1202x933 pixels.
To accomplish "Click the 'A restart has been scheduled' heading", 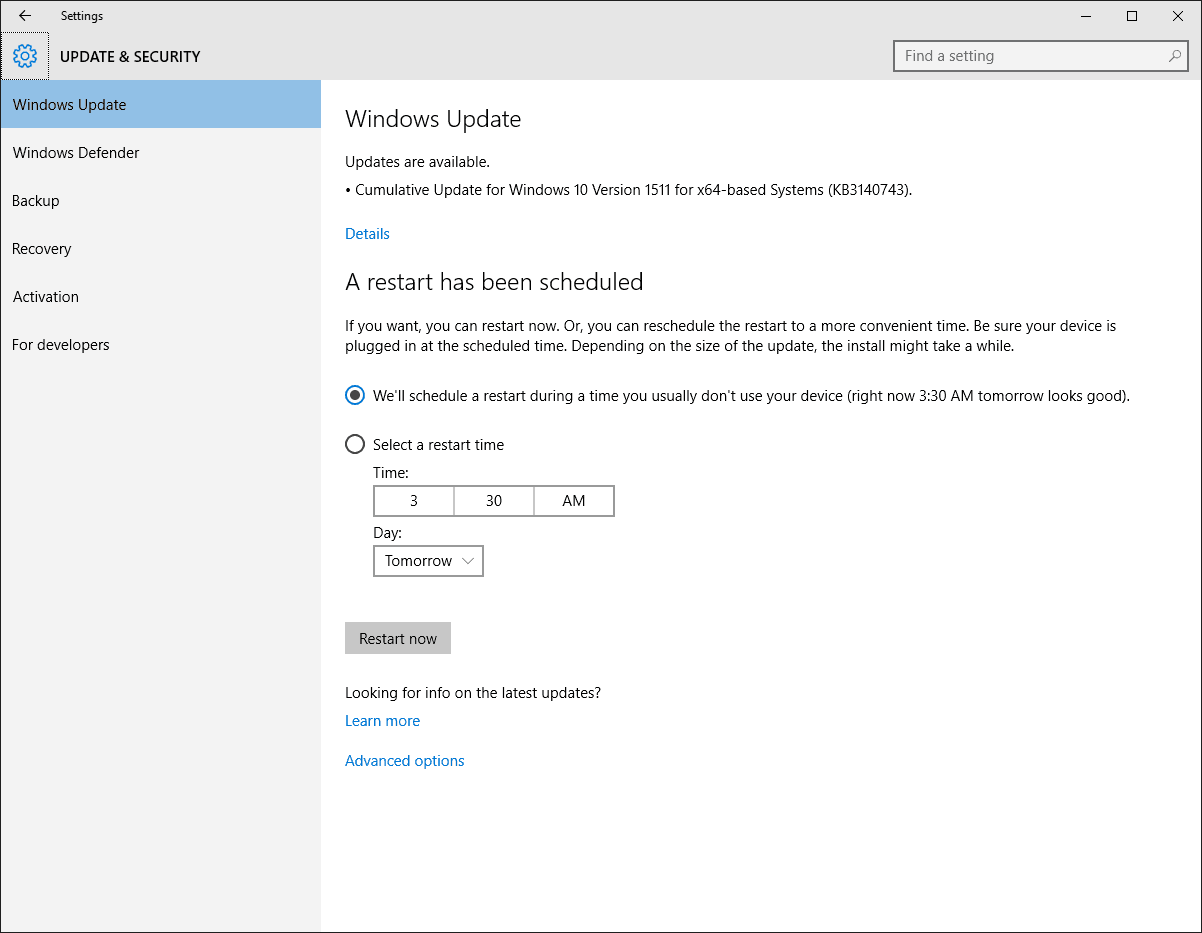I will tap(494, 282).
